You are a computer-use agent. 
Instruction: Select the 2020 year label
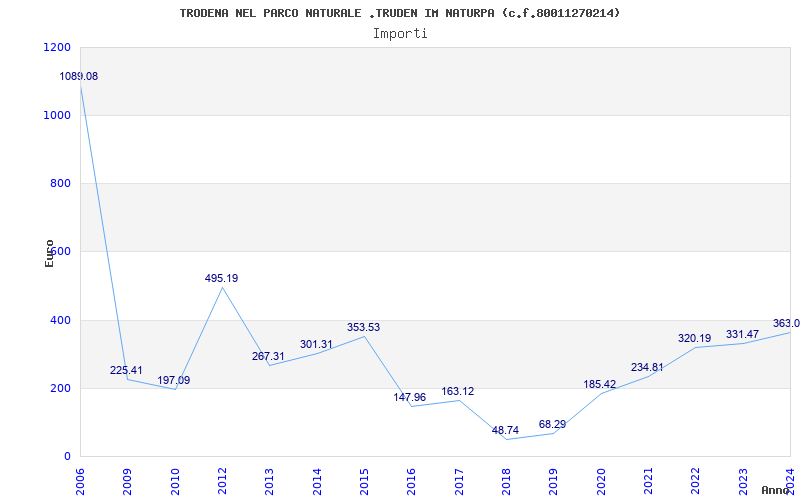click(x=601, y=482)
